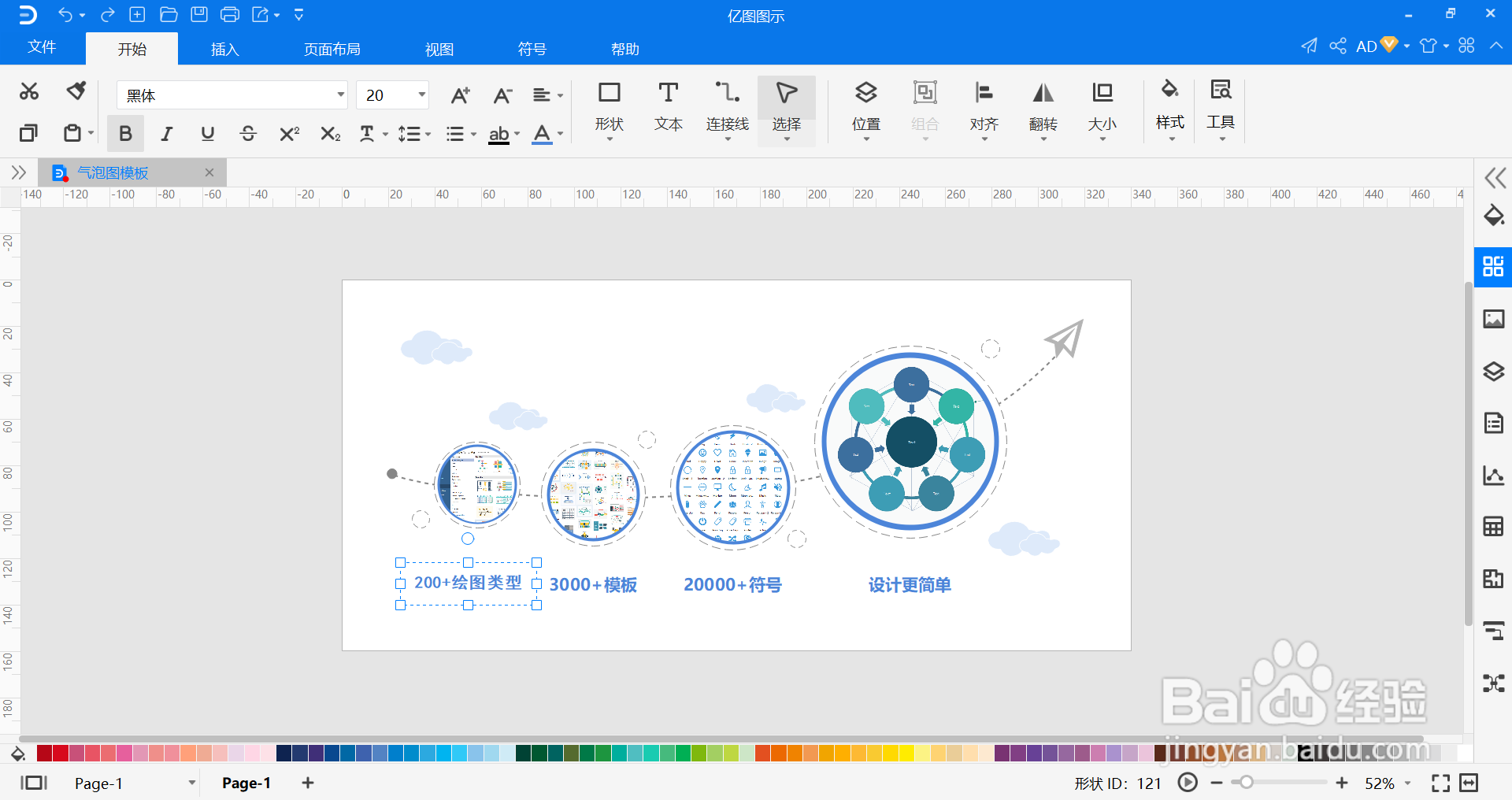Viewport: 1512px width, 800px height.
Task: Click the zoom slider handle
Action: (1247, 783)
